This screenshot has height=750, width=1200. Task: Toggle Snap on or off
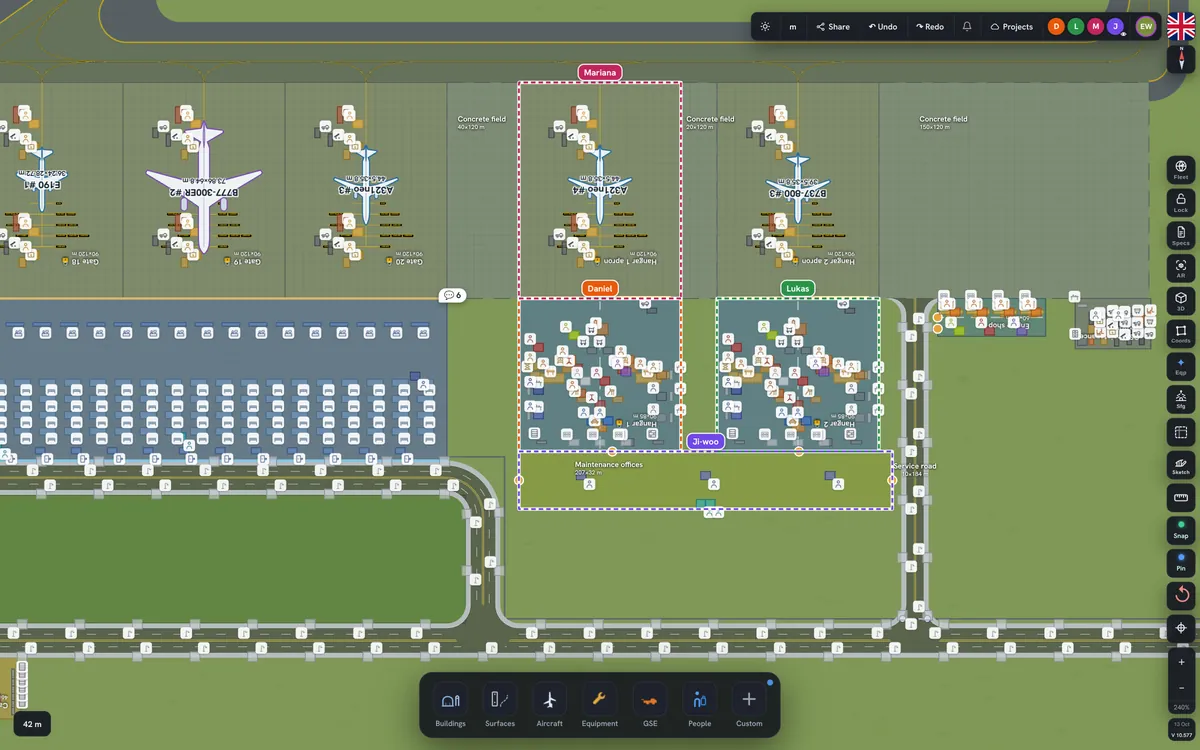(1181, 530)
